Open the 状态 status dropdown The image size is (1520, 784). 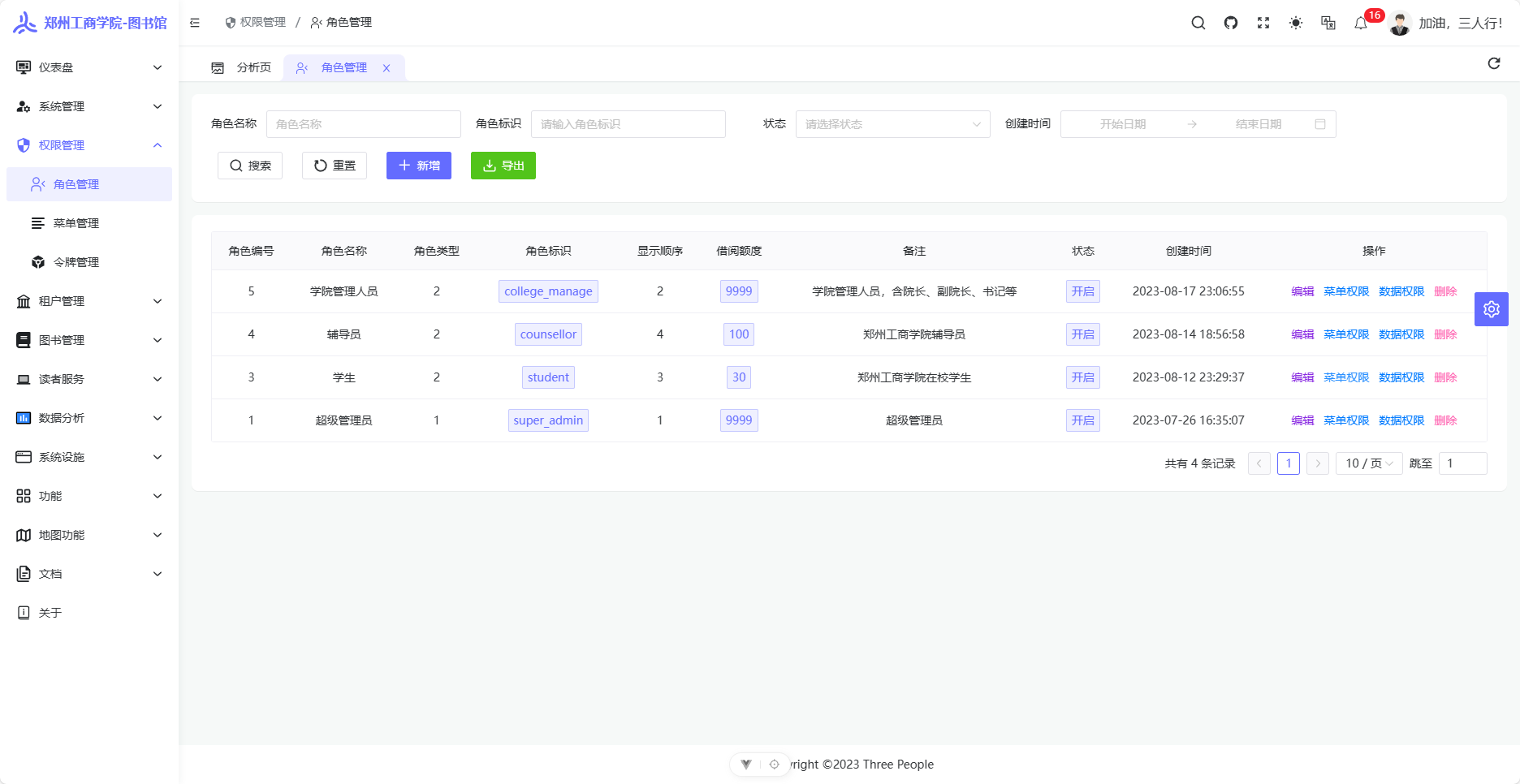tap(893, 124)
